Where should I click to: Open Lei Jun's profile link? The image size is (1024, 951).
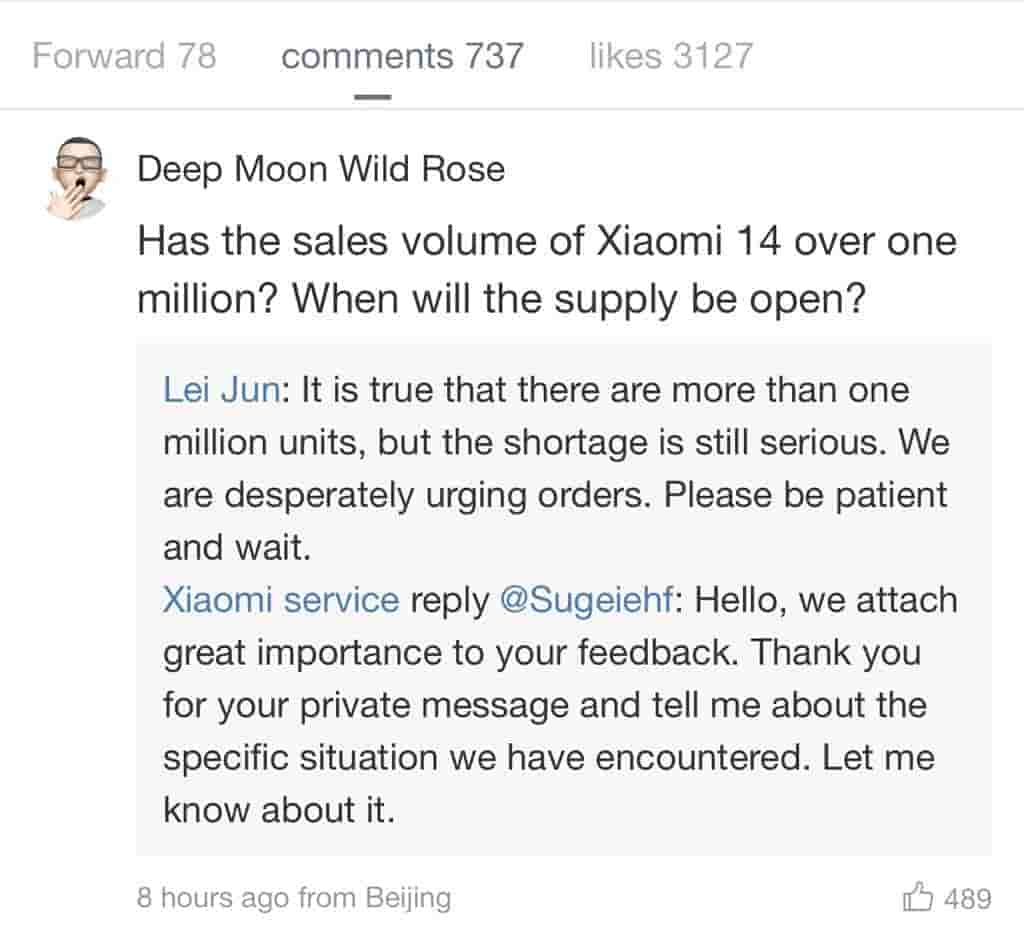pyautogui.click(x=221, y=389)
